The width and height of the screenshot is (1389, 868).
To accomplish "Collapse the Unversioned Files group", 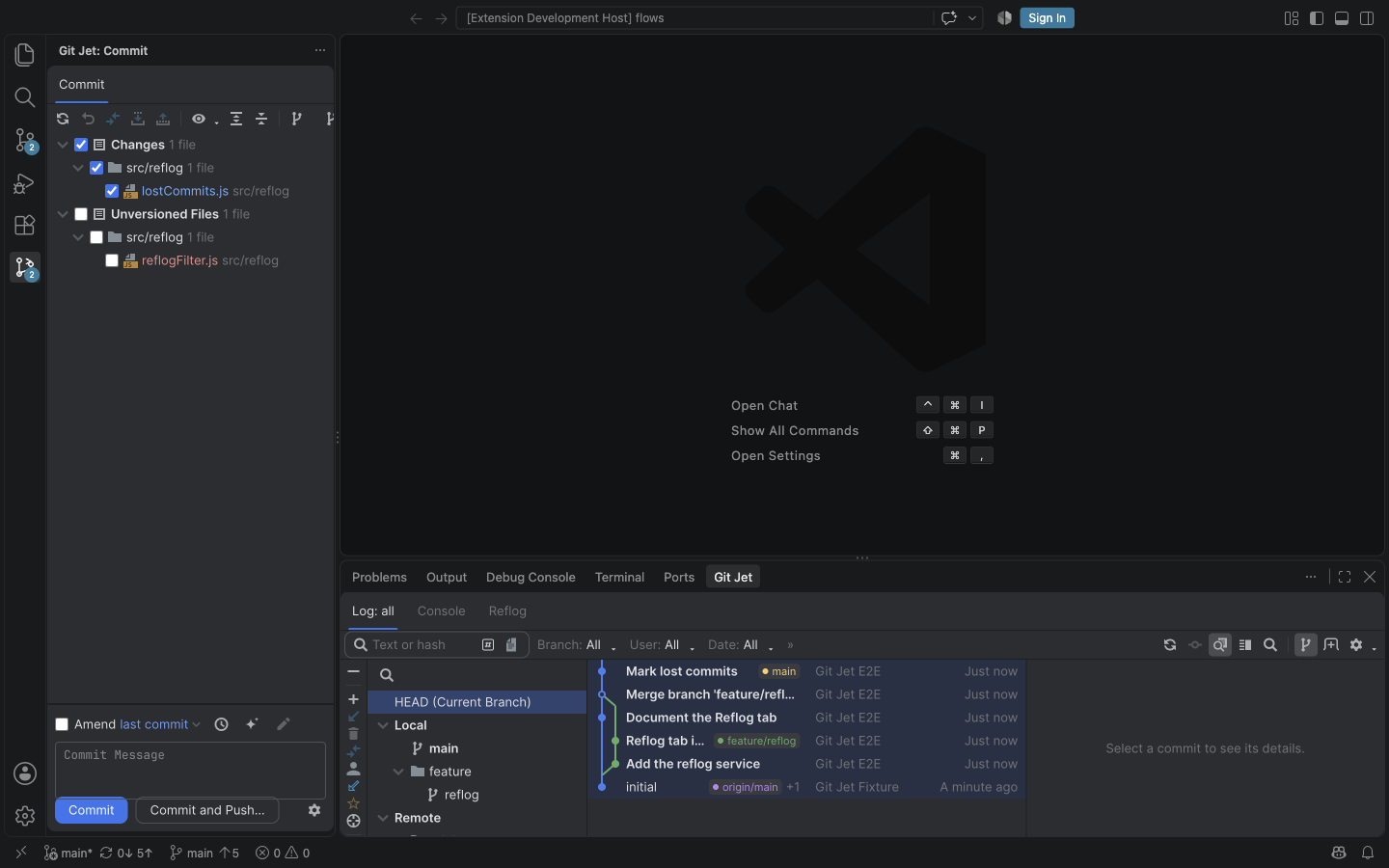I will [63, 214].
